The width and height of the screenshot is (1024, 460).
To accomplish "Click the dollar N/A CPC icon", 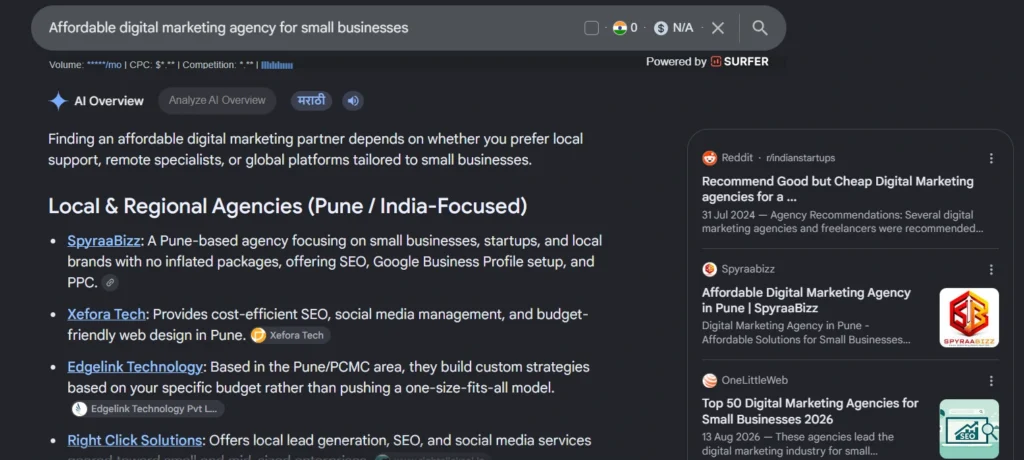I will click(661, 28).
